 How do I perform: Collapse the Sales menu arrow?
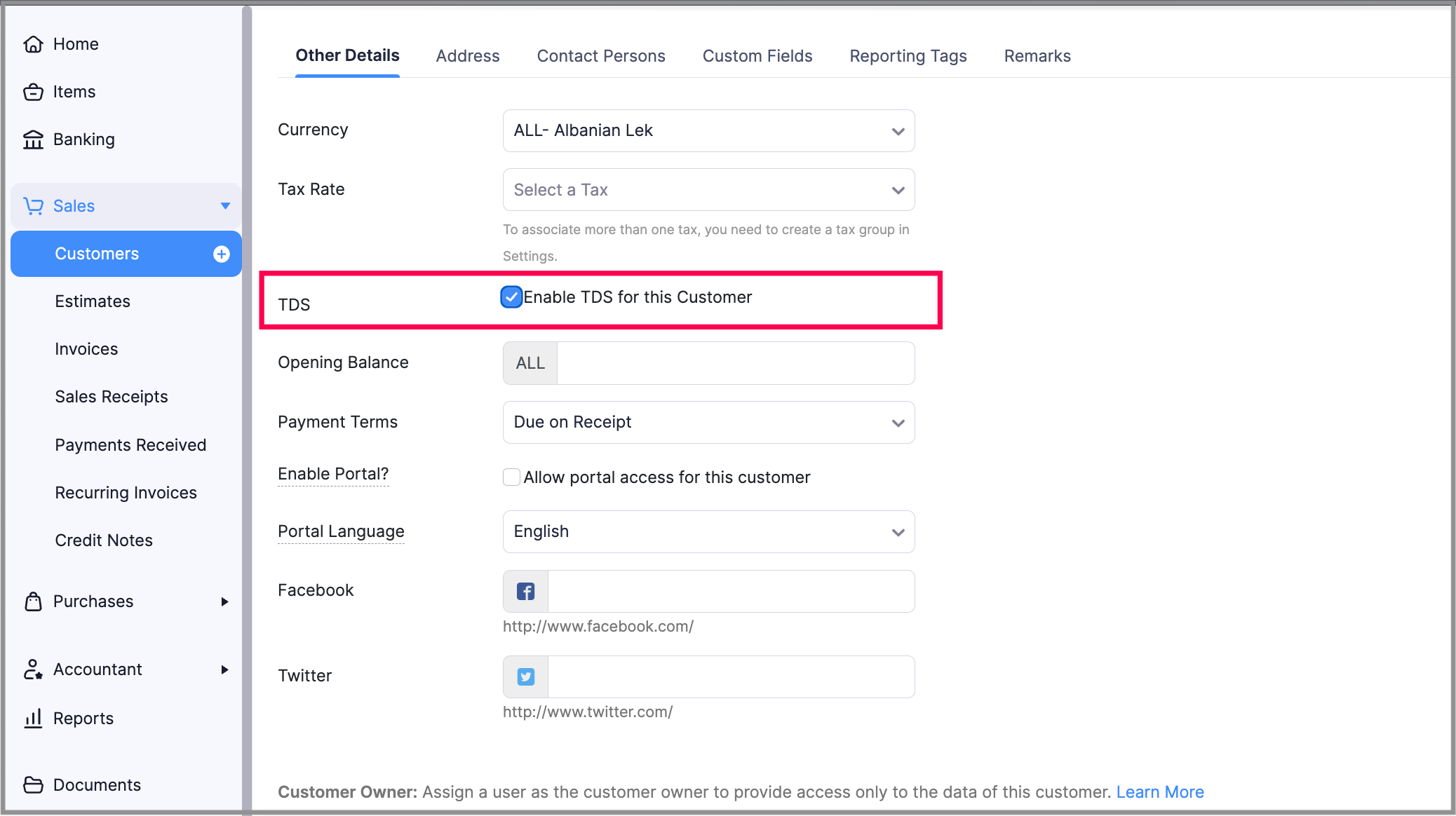pyautogui.click(x=225, y=206)
